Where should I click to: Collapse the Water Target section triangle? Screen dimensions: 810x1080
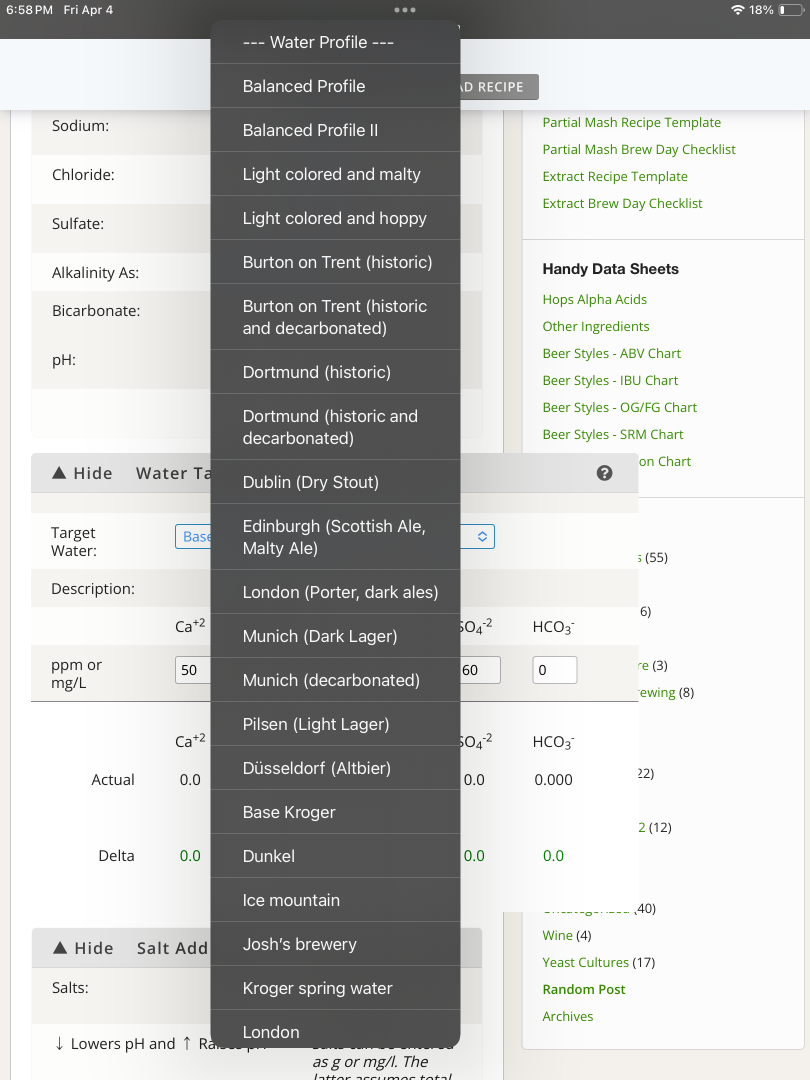point(59,473)
